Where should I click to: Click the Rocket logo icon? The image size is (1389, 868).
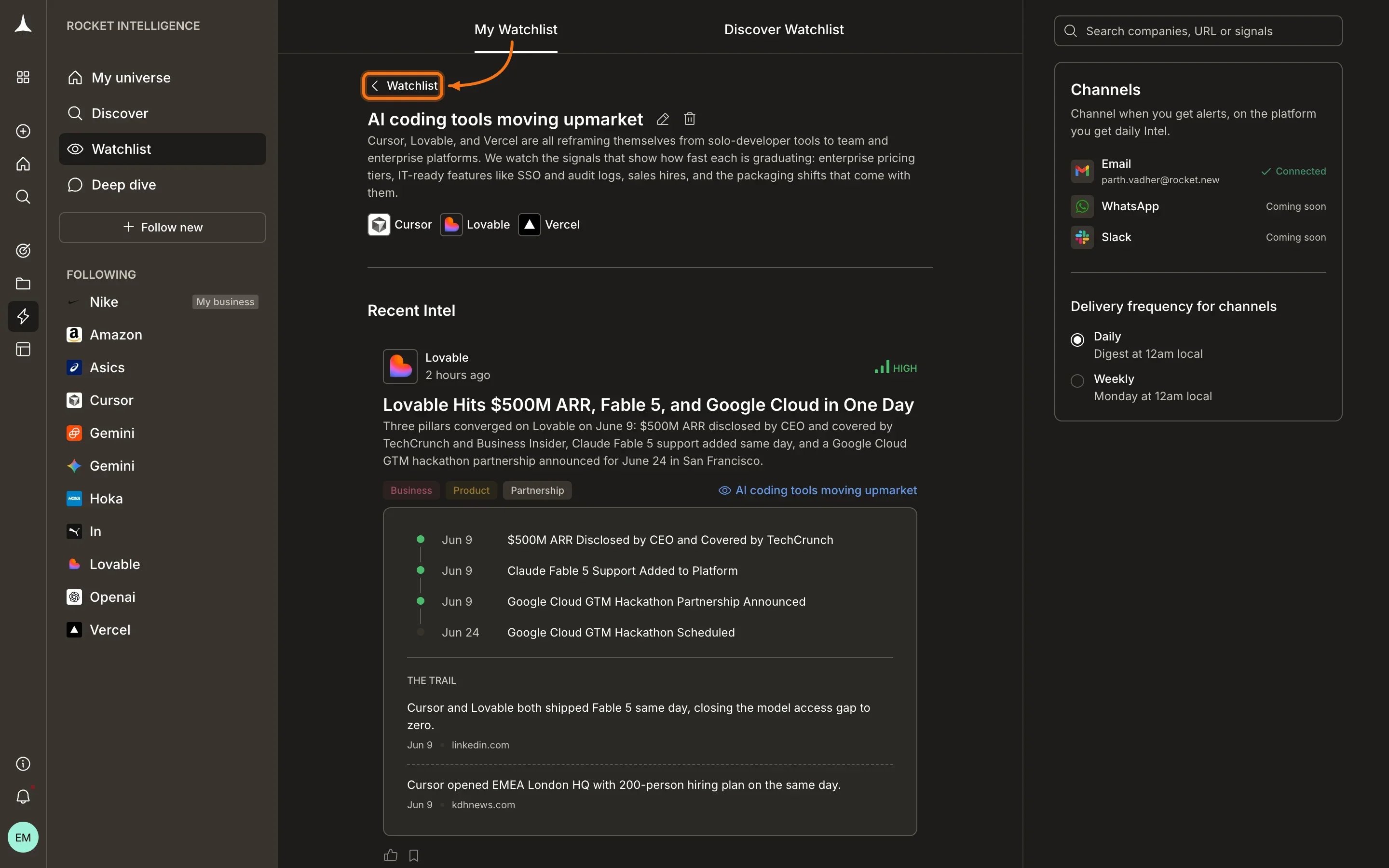coord(23,24)
